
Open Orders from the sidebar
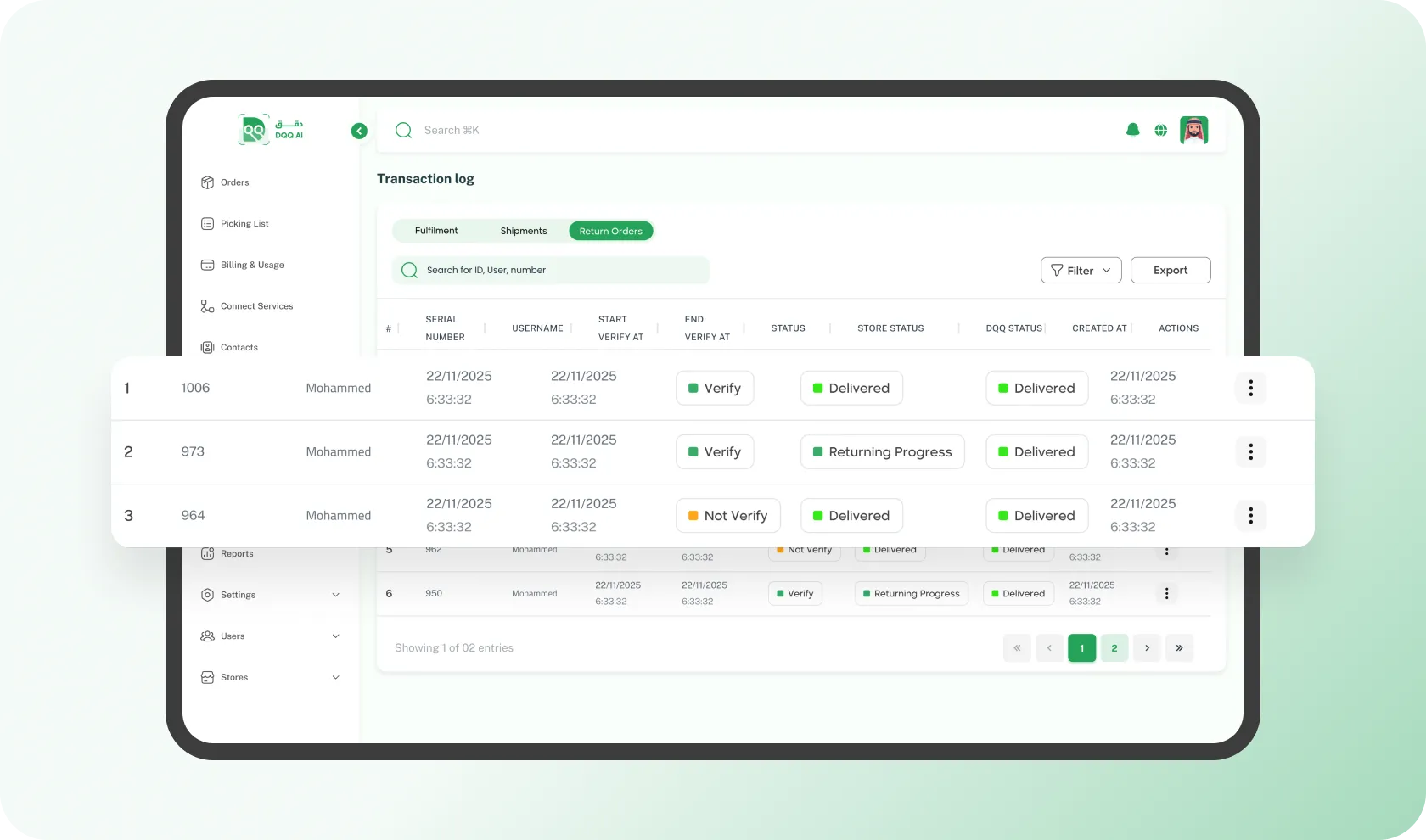pos(234,182)
